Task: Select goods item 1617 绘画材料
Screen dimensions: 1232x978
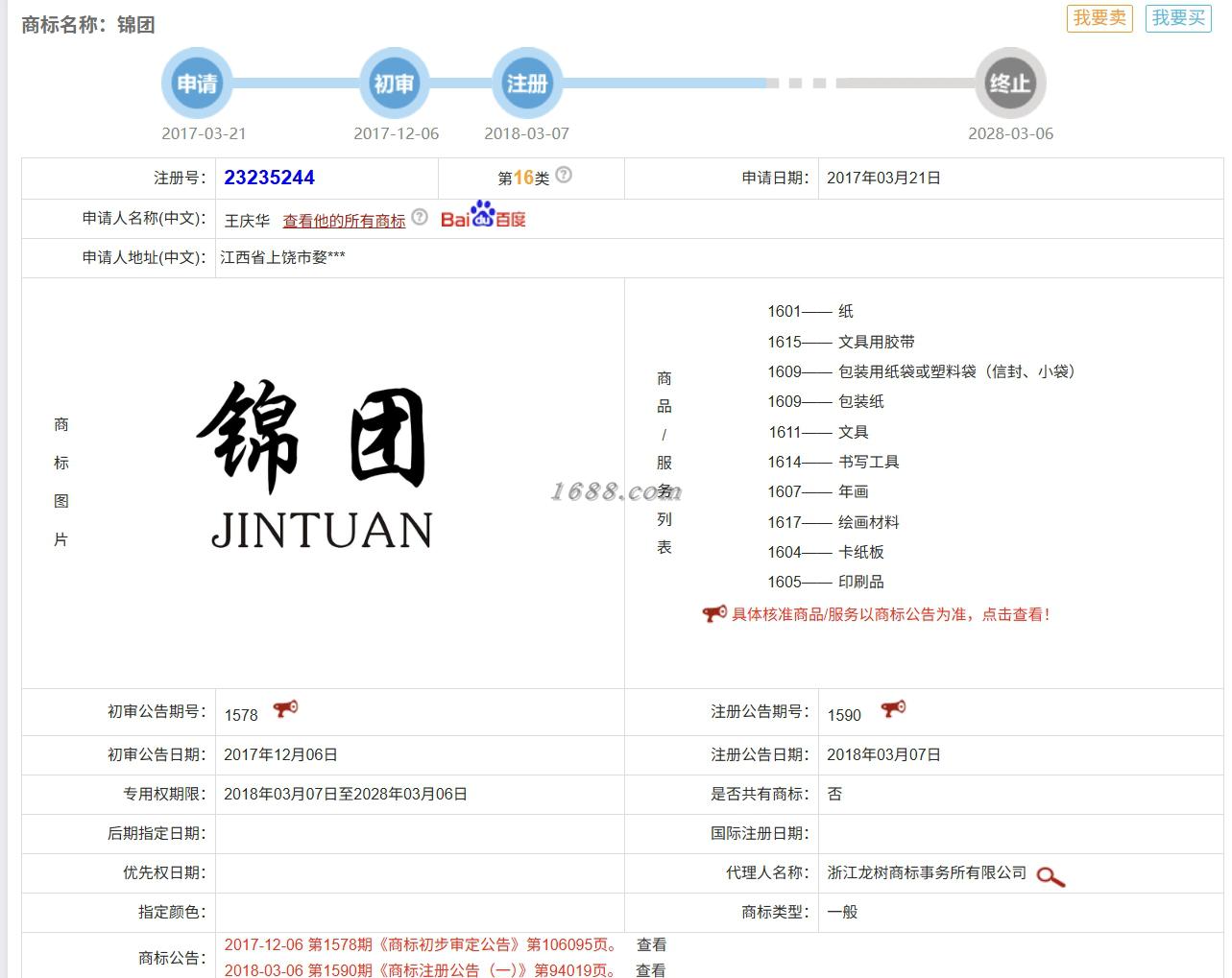Action: (x=833, y=522)
